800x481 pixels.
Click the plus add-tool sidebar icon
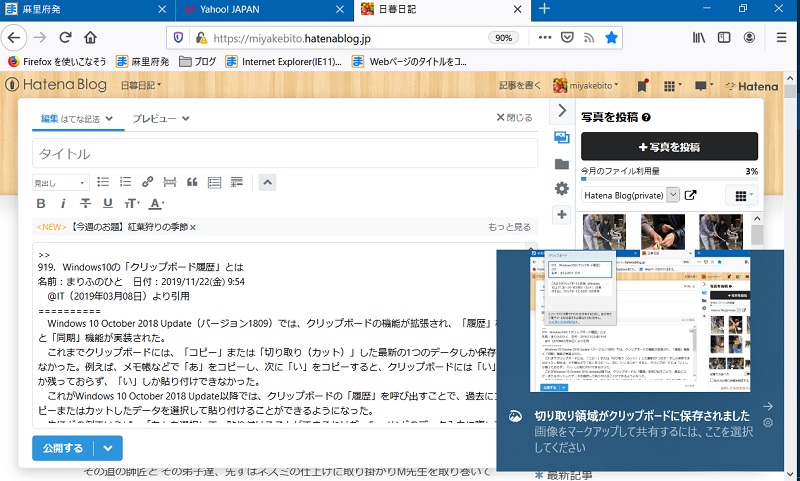coord(562,214)
